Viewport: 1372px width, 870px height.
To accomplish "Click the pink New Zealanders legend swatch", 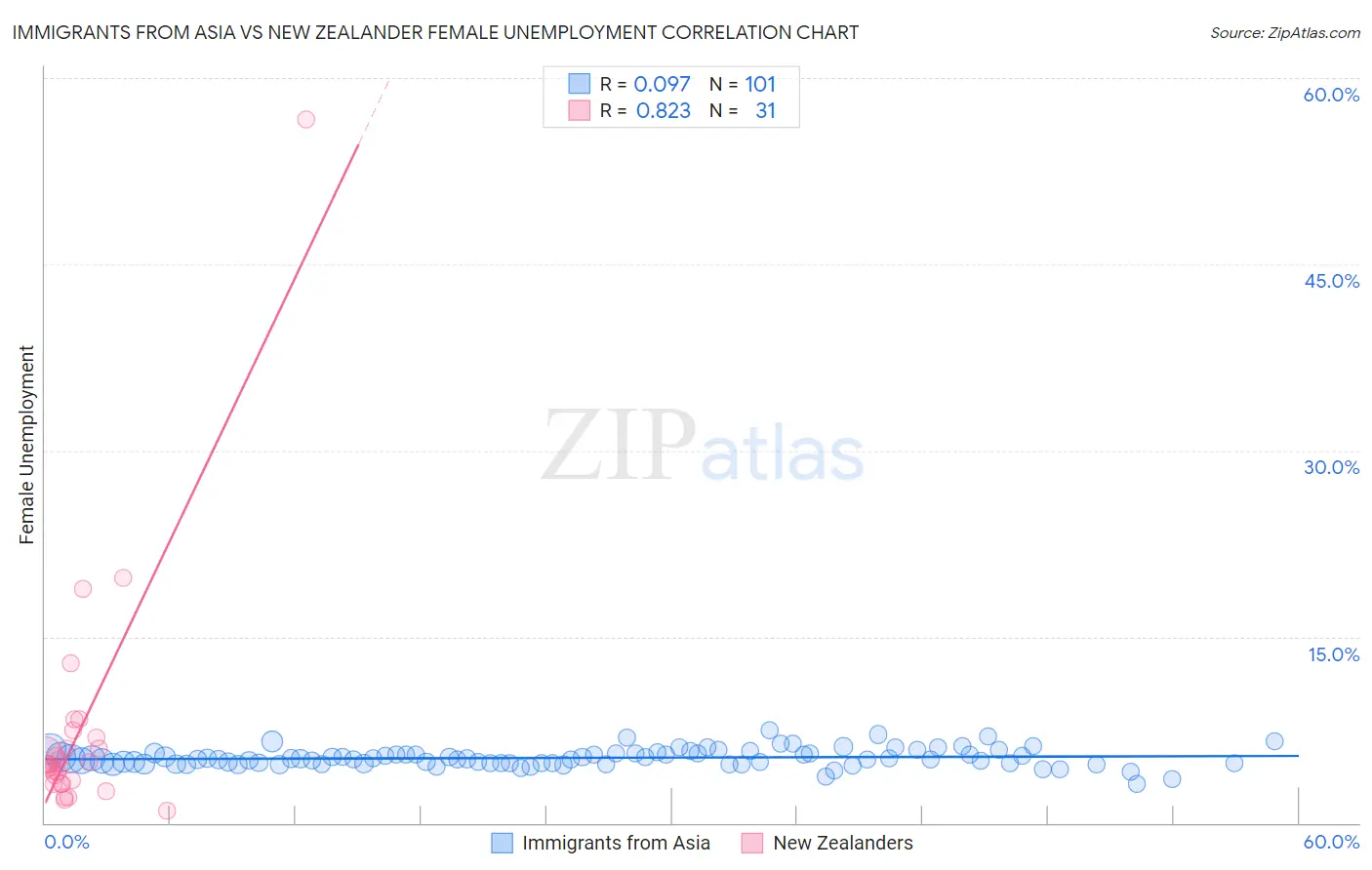I will pos(752,843).
